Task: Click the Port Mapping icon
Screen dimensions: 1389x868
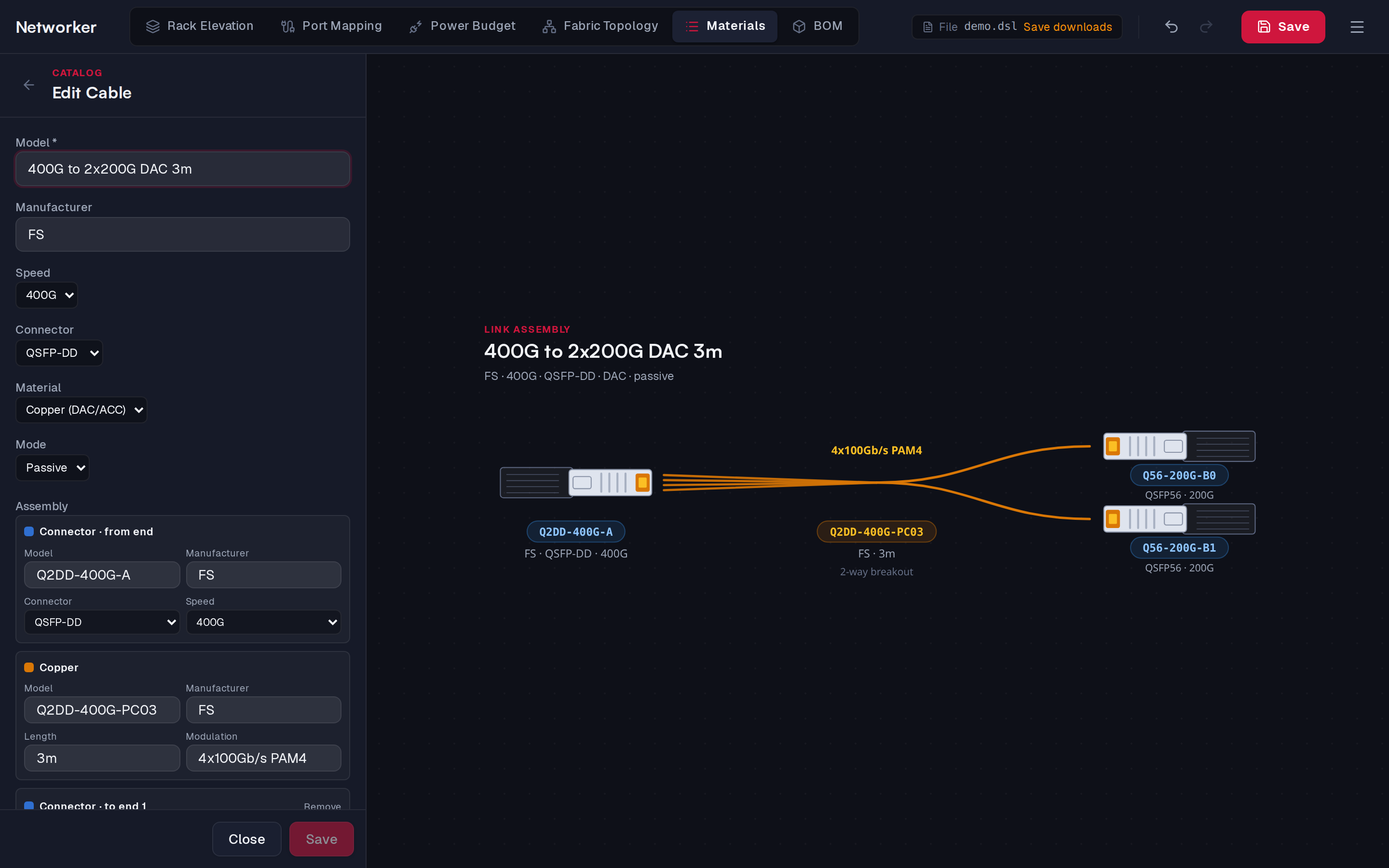Action: (x=287, y=27)
